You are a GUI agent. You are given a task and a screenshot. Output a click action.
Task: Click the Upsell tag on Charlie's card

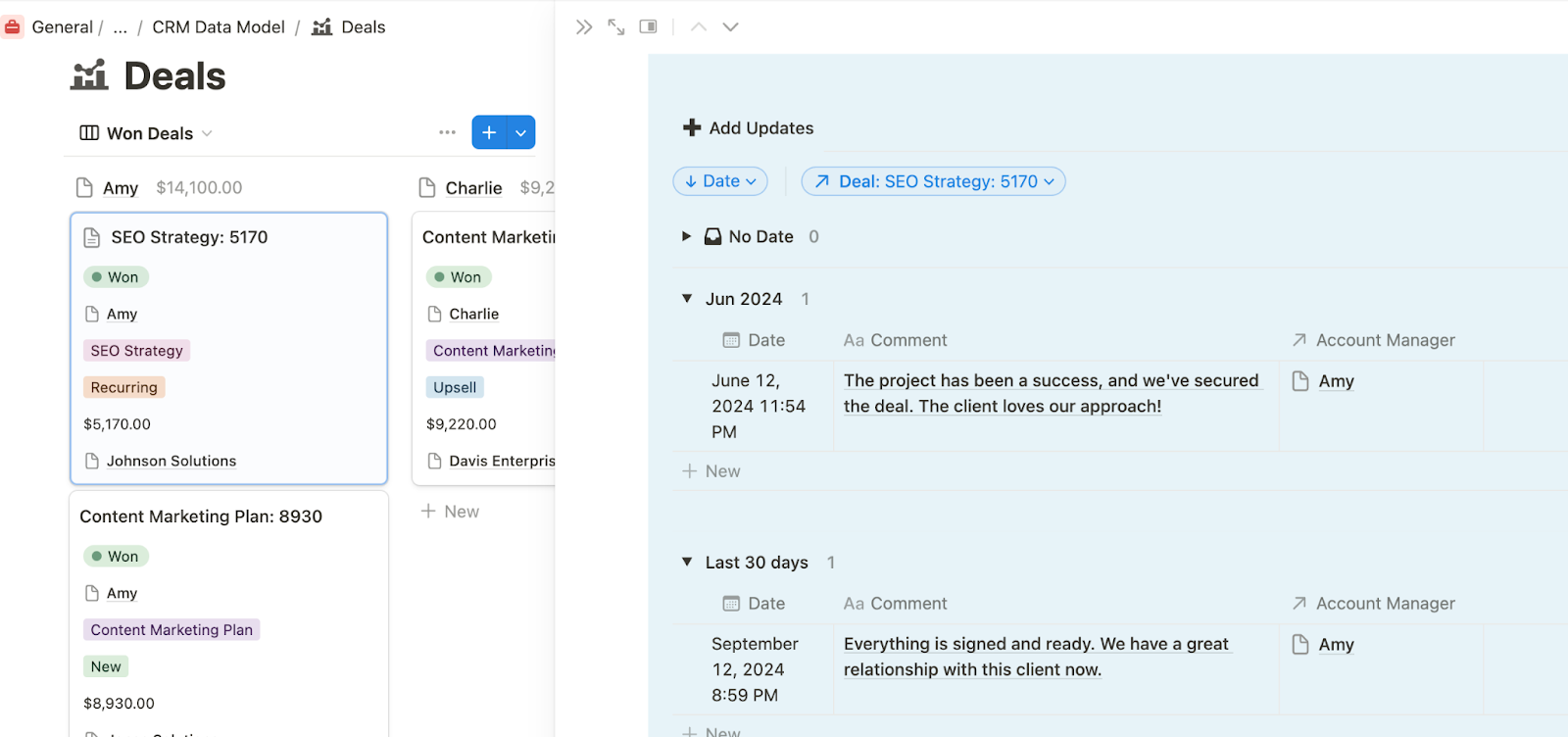click(455, 387)
